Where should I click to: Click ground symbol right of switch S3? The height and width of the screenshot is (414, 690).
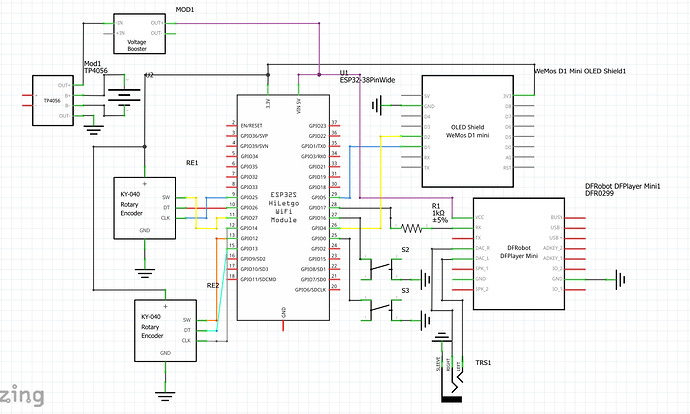(426, 320)
